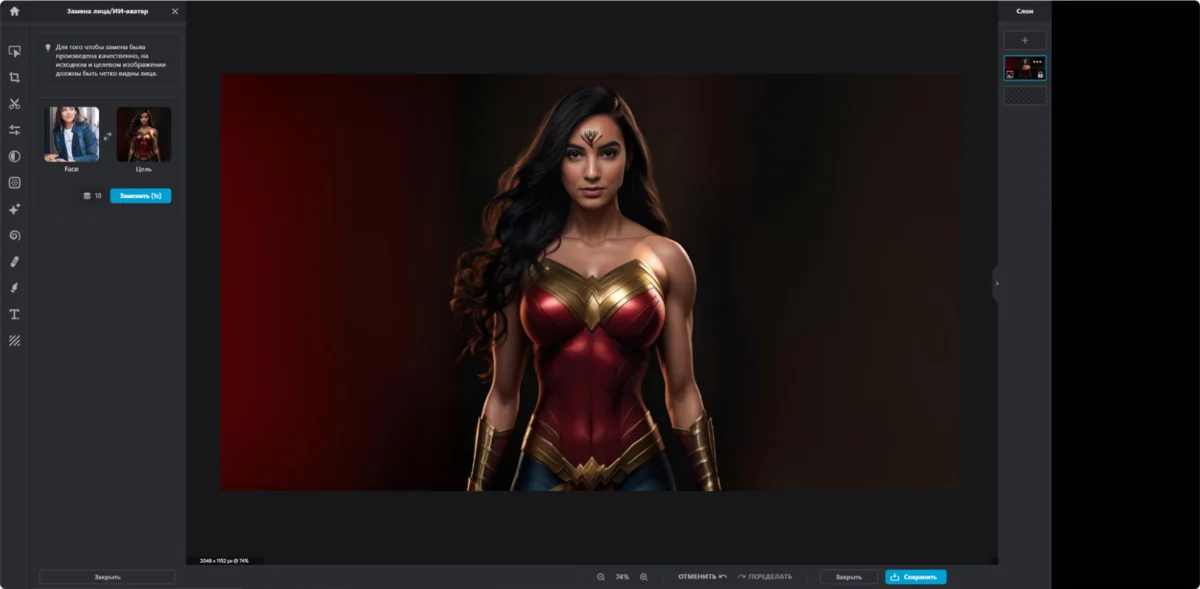Select the Brush drawing tool
The height and width of the screenshot is (589, 1200).
[x=14, y=288]
